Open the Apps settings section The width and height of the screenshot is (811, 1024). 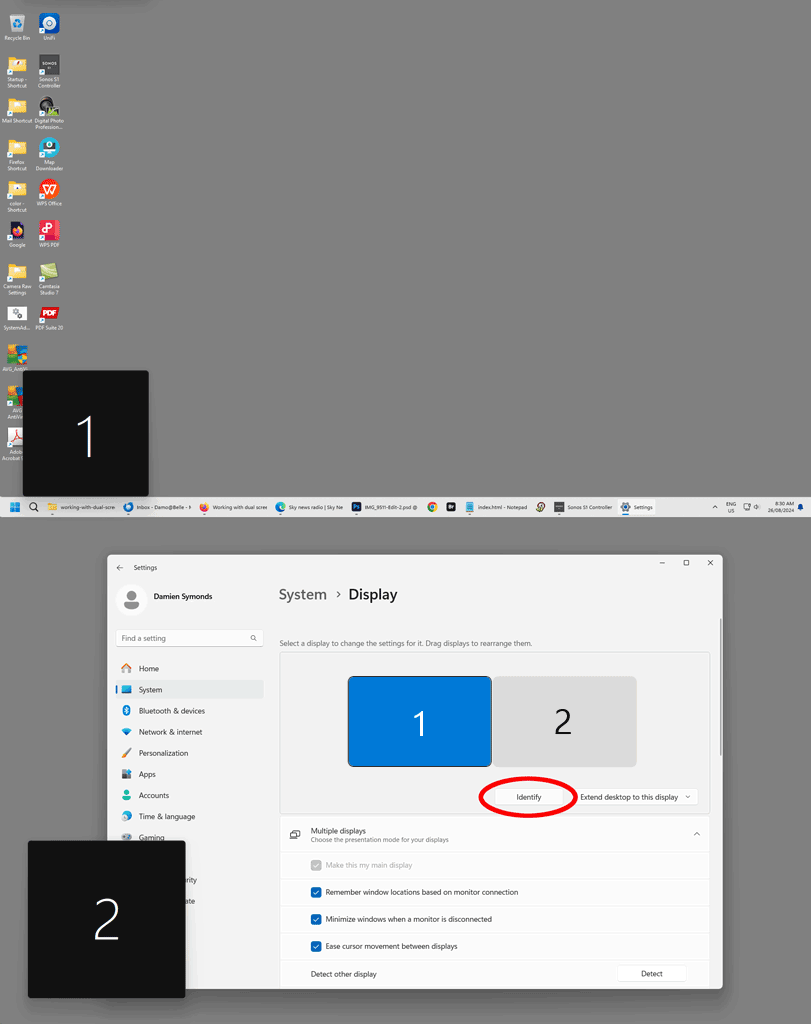point(147,774)
